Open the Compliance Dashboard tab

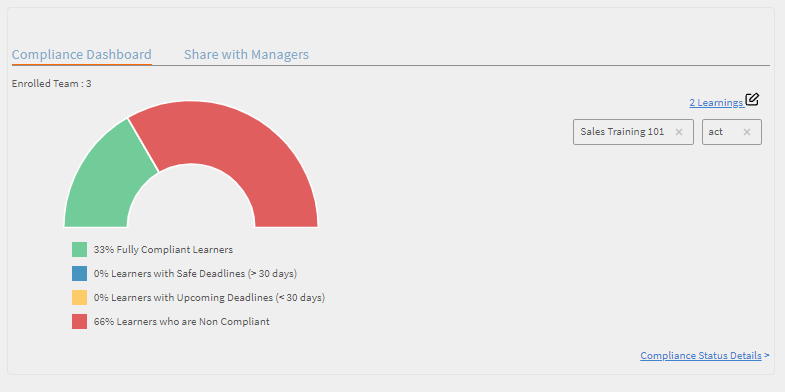[x=82, y=54]
